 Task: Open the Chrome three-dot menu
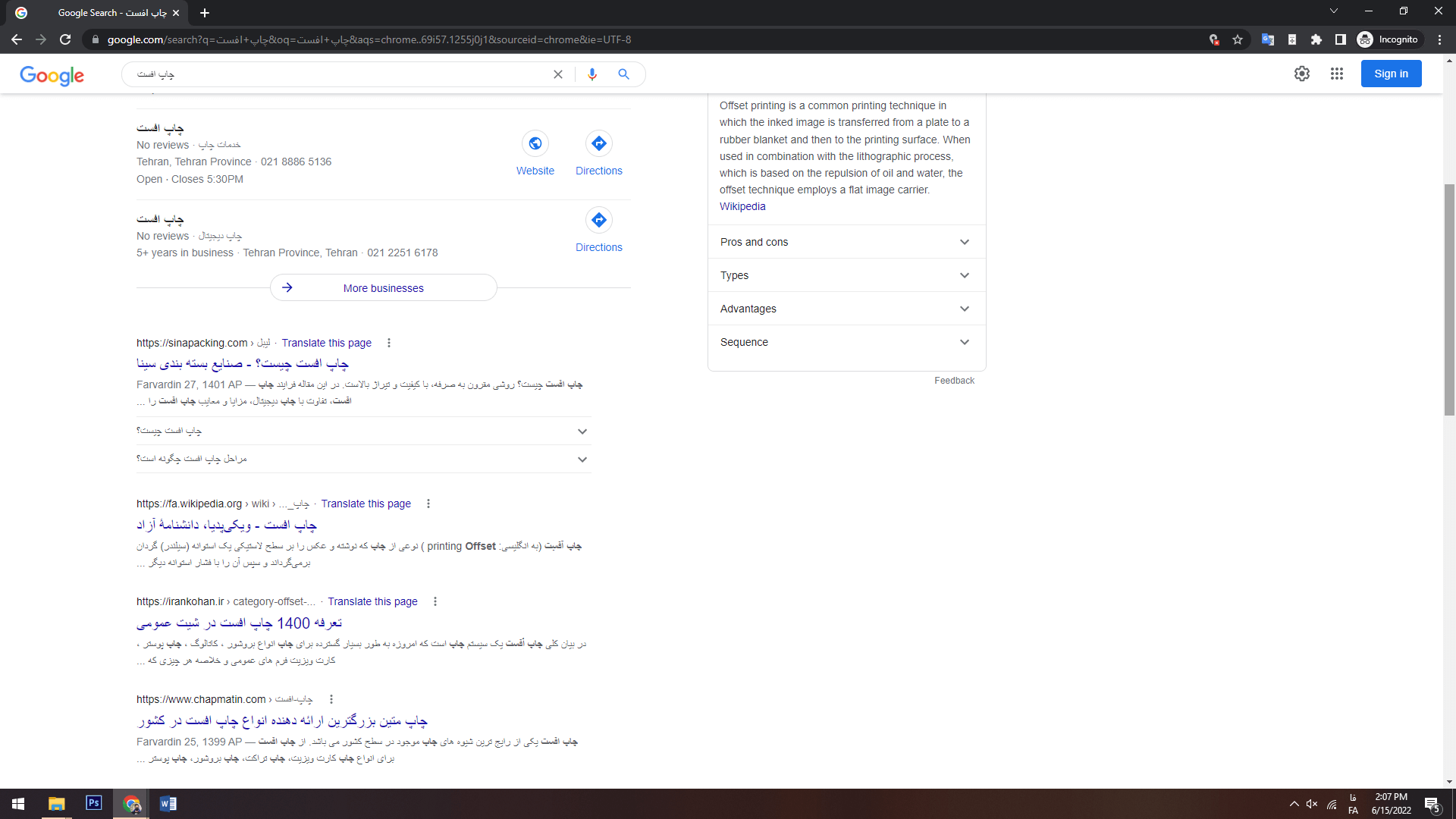[1439, 39]
